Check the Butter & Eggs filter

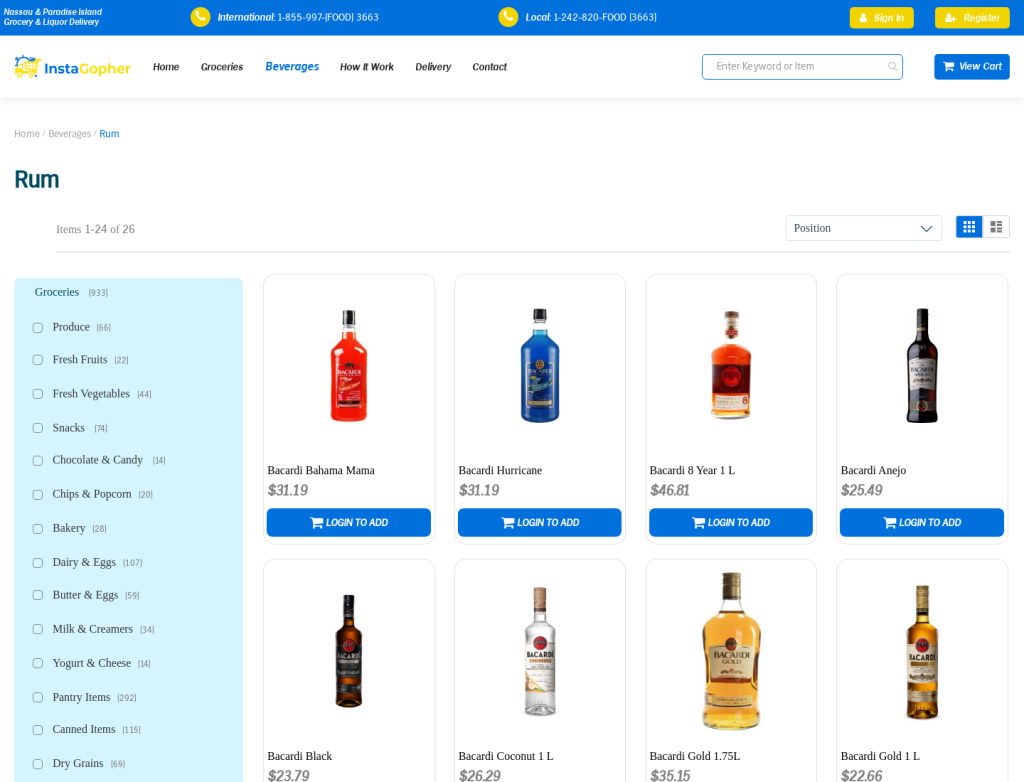coord(38,595)
